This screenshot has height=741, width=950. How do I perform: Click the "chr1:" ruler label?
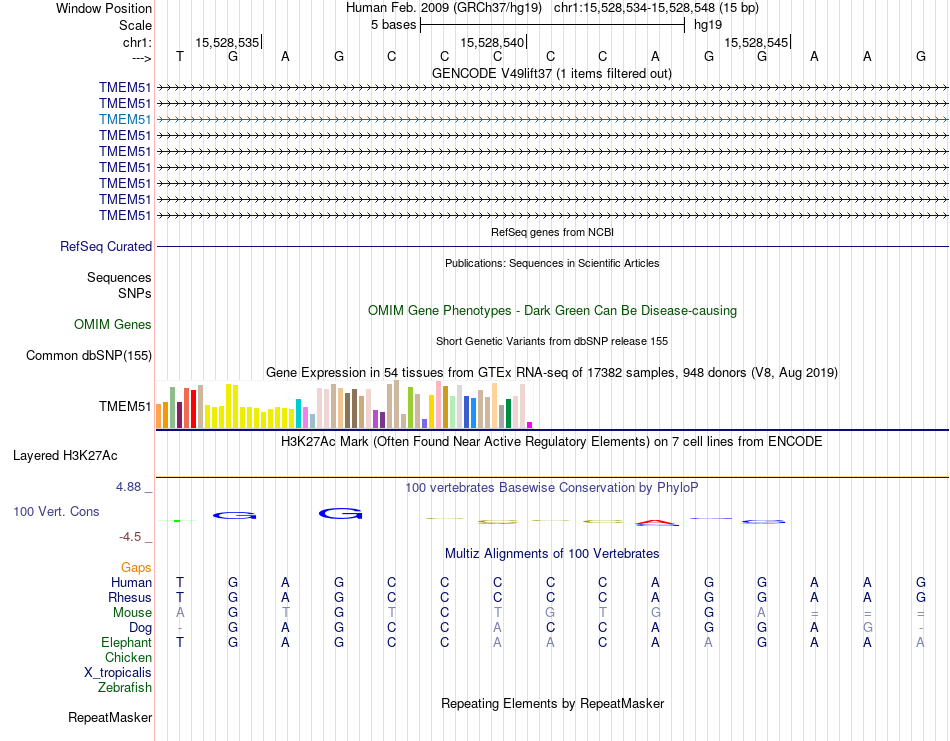(137, 42)
